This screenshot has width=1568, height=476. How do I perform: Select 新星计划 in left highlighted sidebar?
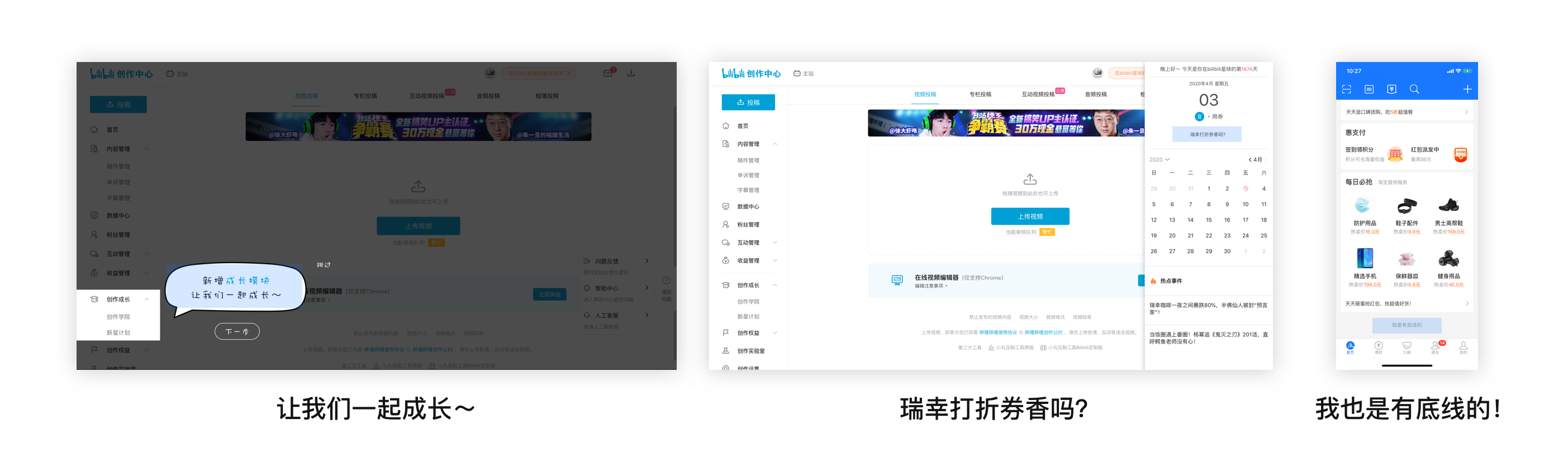(118, 332)
